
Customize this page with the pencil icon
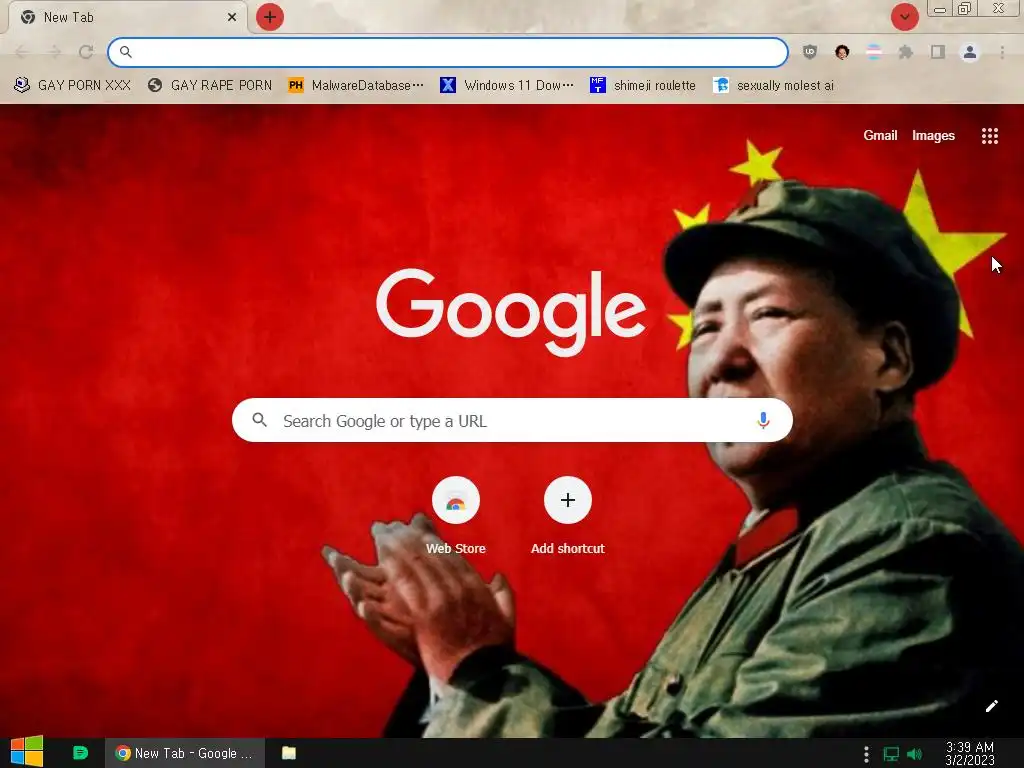pyautogui.click(x=991, y=706)
